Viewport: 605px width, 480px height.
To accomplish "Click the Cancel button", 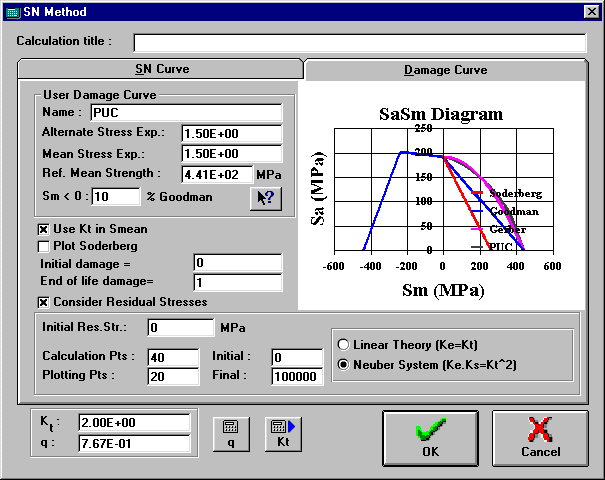I will tap(540, 438).
